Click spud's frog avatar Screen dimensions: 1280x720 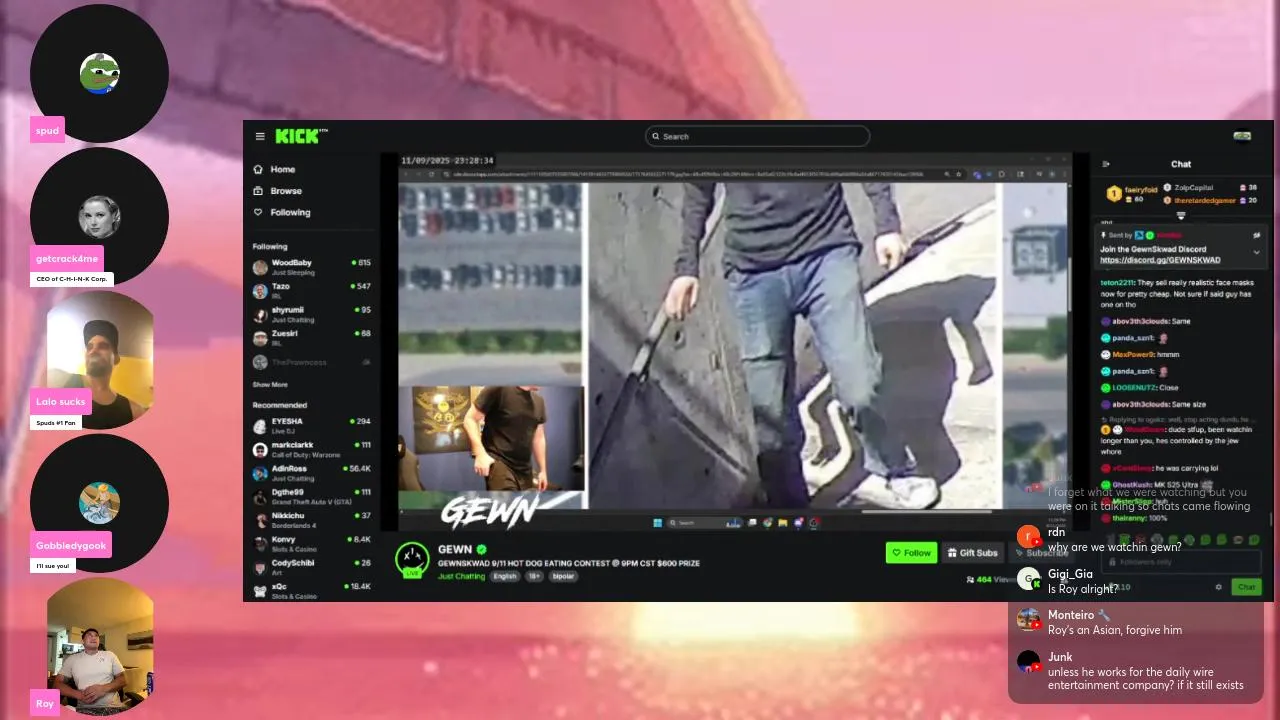(x=99, y=74)
